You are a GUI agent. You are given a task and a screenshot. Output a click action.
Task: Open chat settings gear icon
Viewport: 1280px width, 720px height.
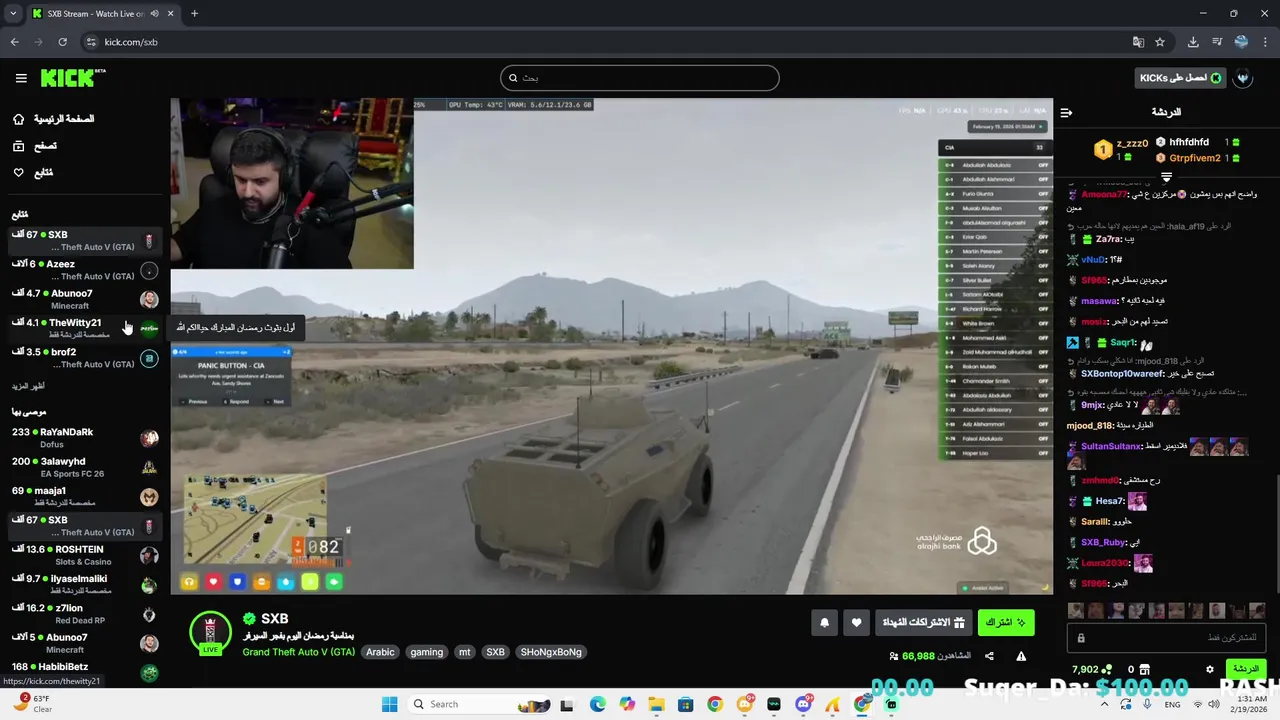[x=1209, y=669]
